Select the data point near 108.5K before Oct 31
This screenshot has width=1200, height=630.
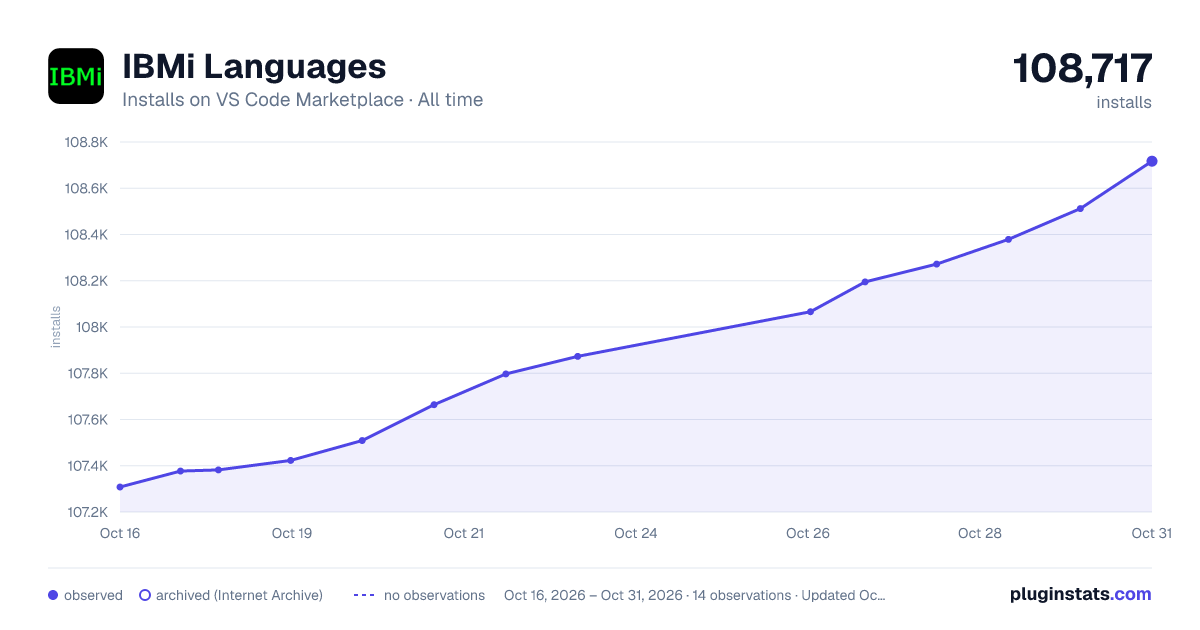click(1081, 209)
